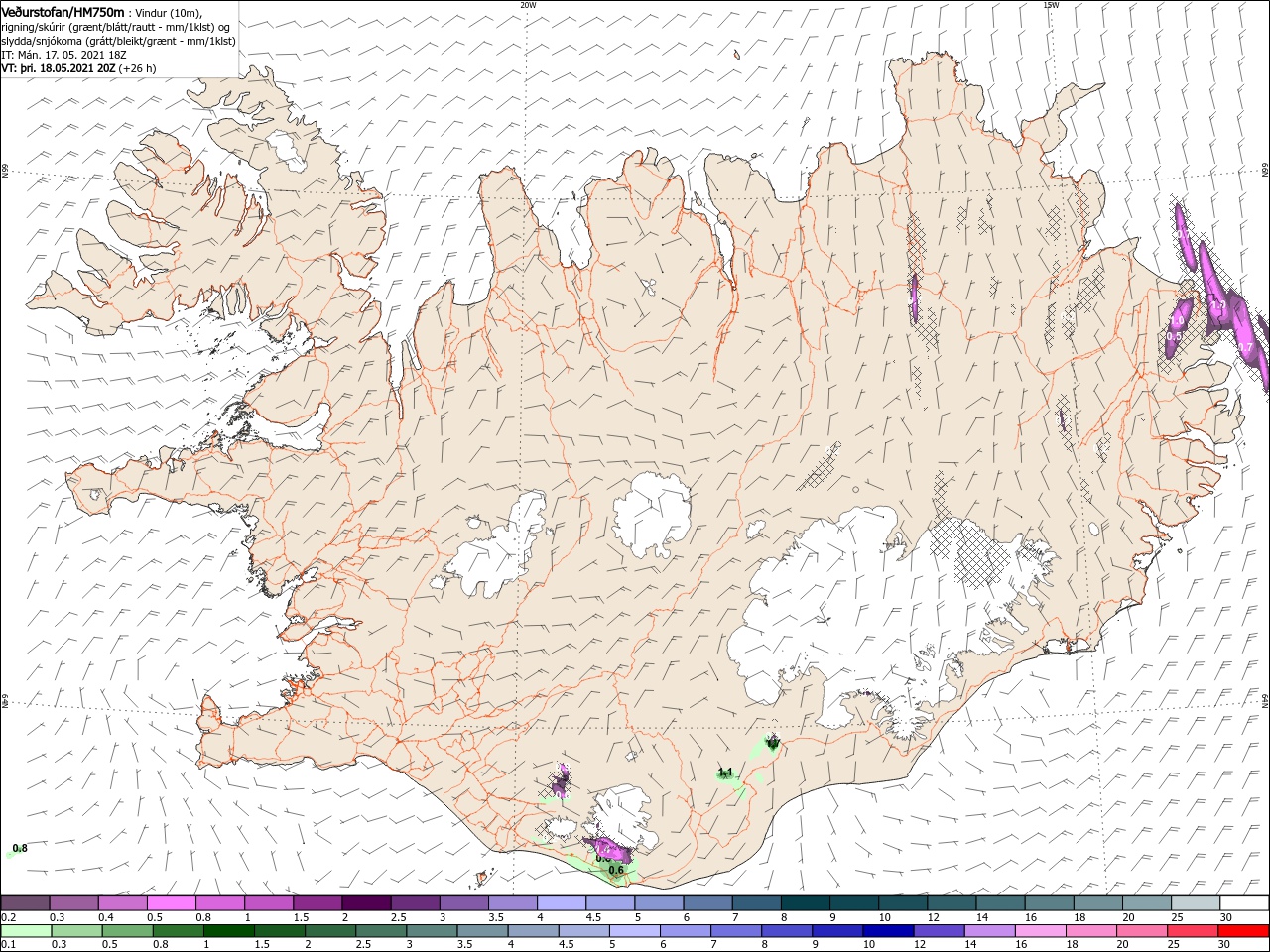Select the light pink 16 swatch, lower legend row
Image resolution: width=1270 pixels, height=952 pixels.
[x=1042, y=931]
